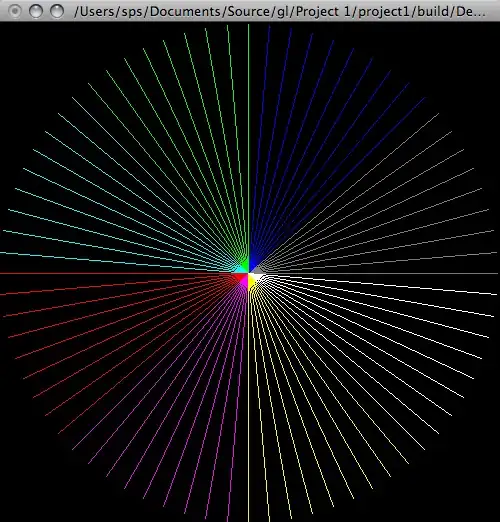Click the vertical green line's top end

click(x=248, y=25)
